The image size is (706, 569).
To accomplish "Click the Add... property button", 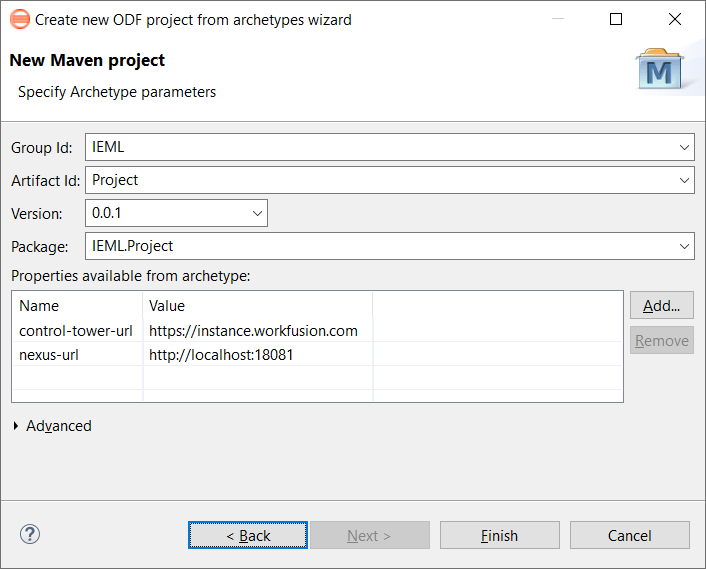I will pos(661,306).
